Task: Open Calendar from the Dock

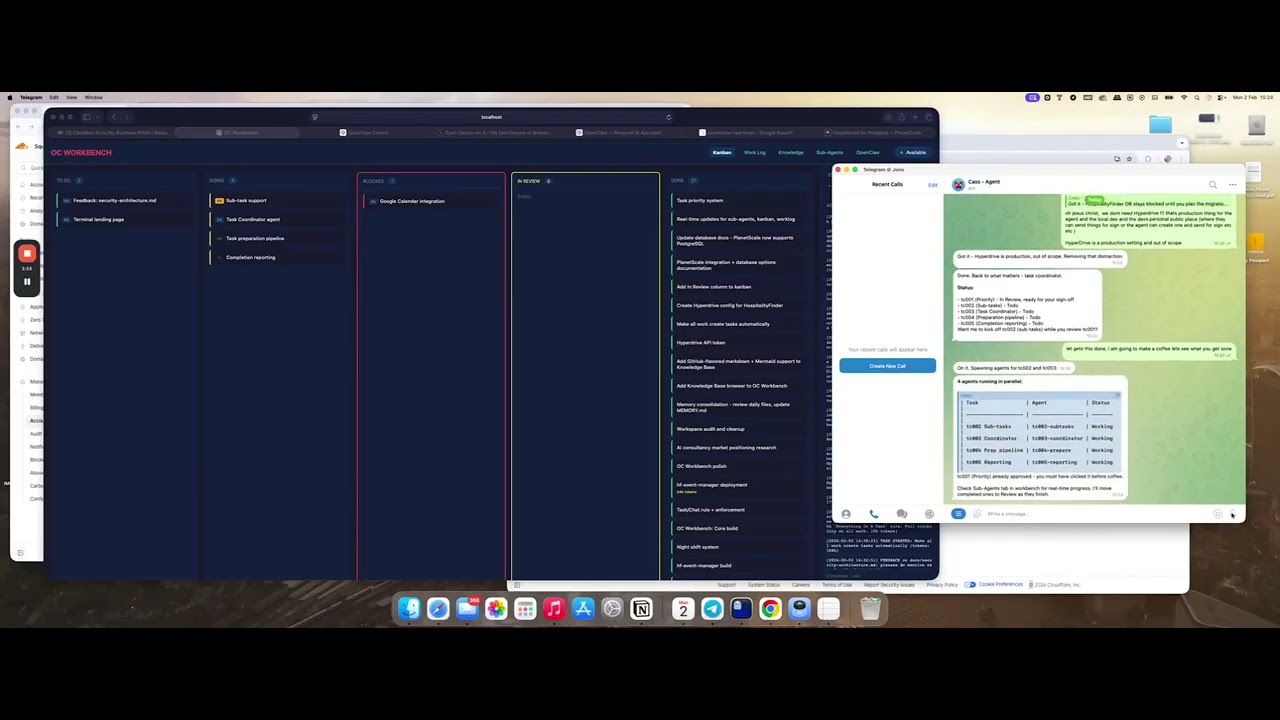Action: click(x=683, y=609)
